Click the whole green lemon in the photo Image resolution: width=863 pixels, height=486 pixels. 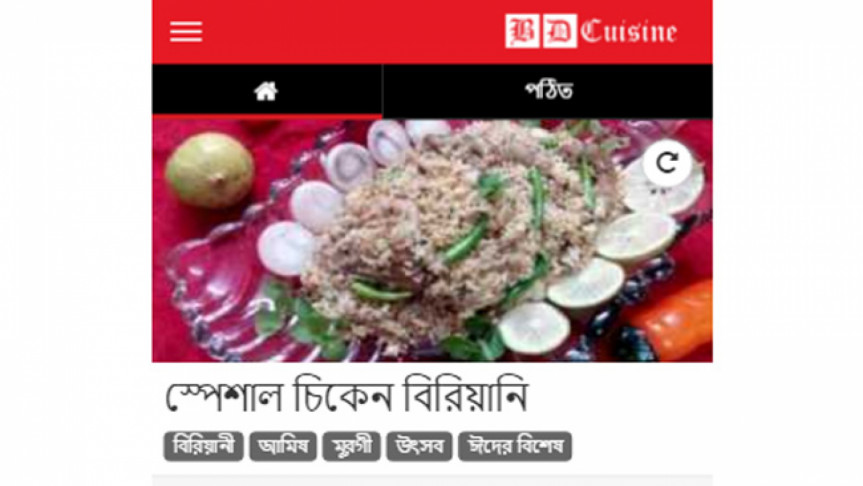(210, 170)
